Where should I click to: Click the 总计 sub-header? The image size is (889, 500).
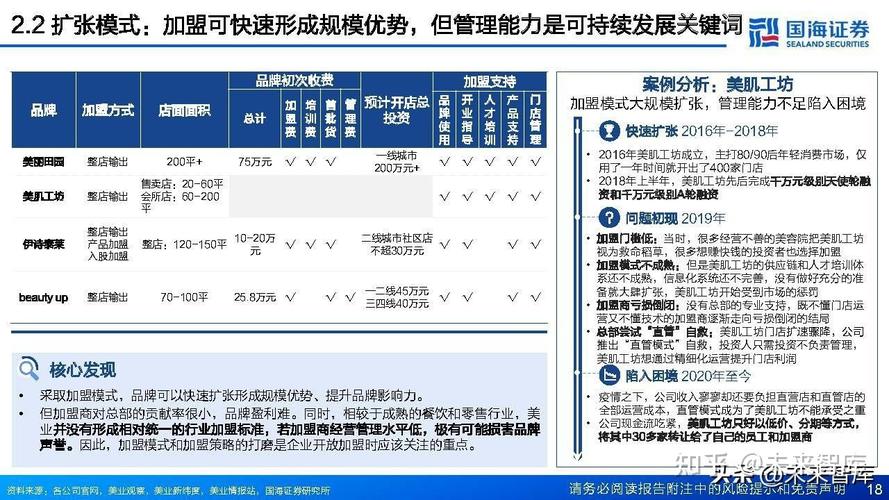point(255,118)
